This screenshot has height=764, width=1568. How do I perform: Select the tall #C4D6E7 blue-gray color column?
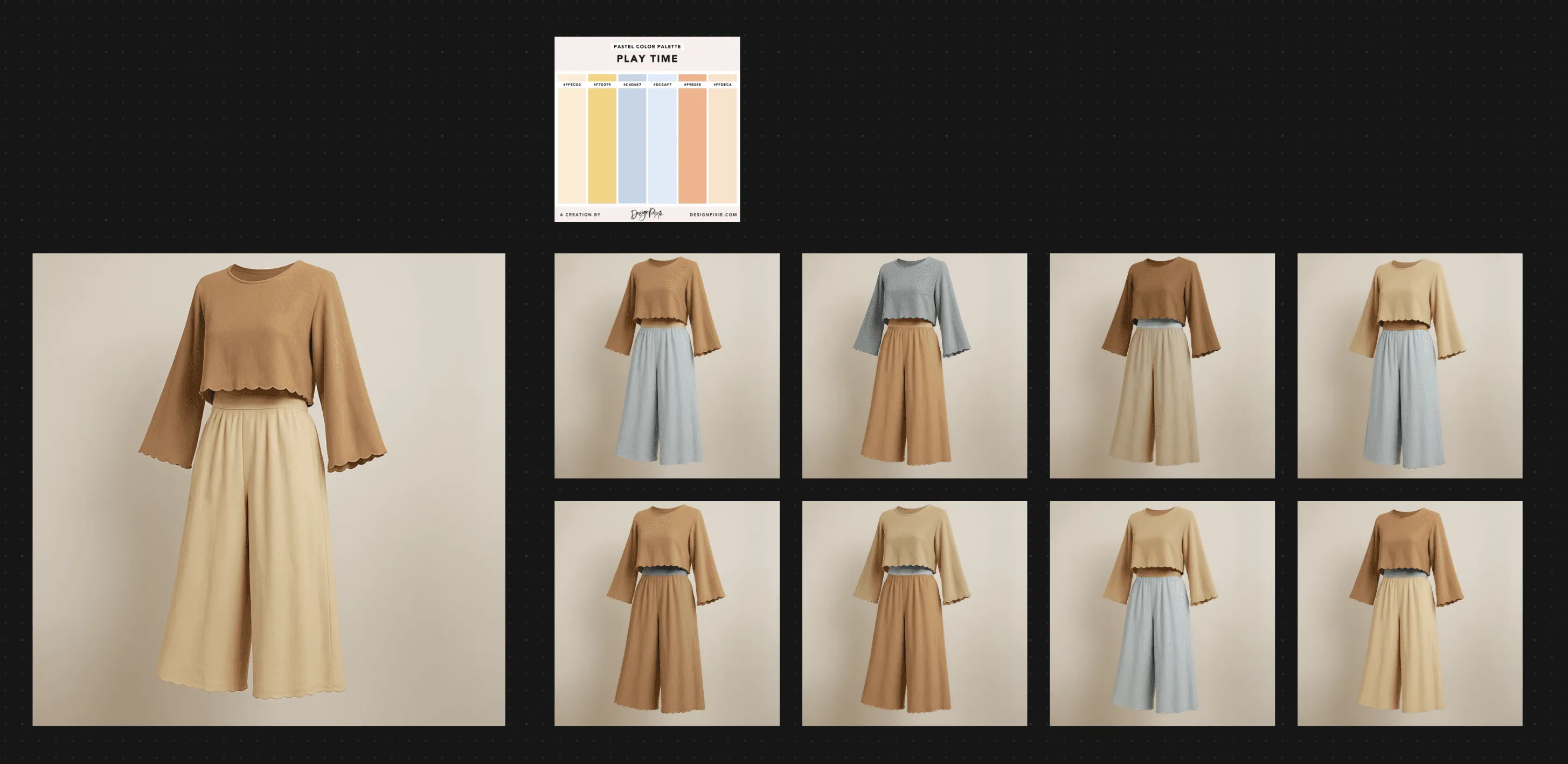coord(632,146)
